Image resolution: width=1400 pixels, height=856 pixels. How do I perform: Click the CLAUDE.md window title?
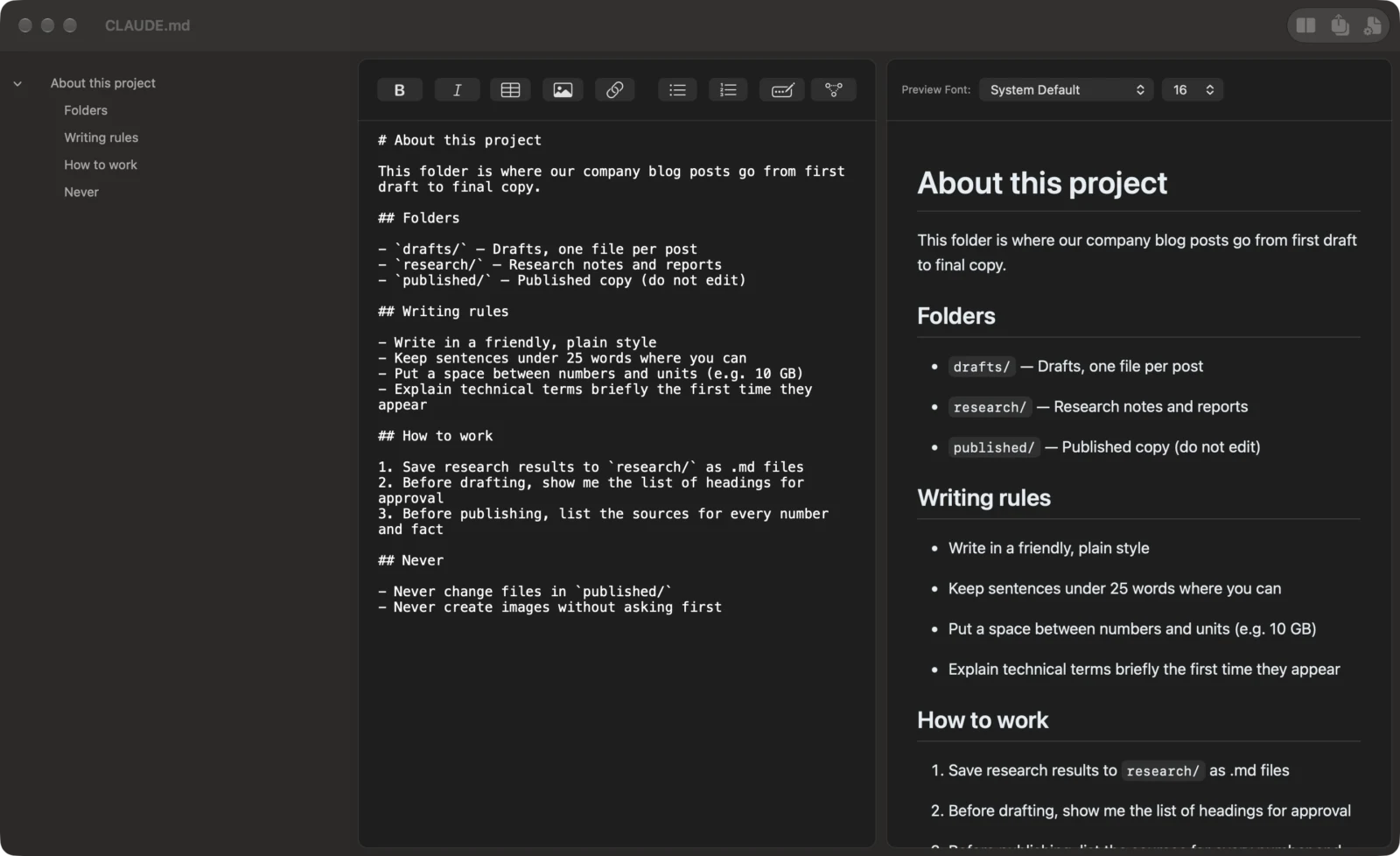coord(147,25)
